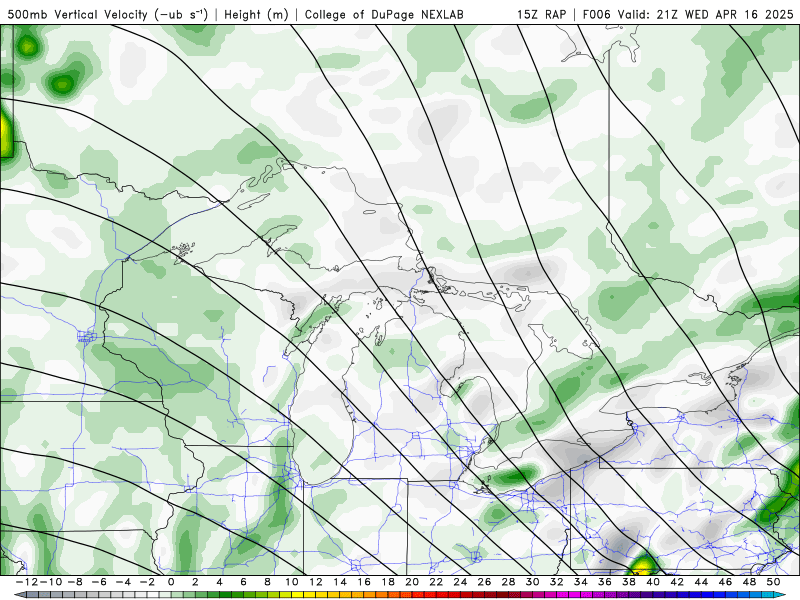Click the '30' value on the color scale
This screenshot has height=600, width=800.
532,582
